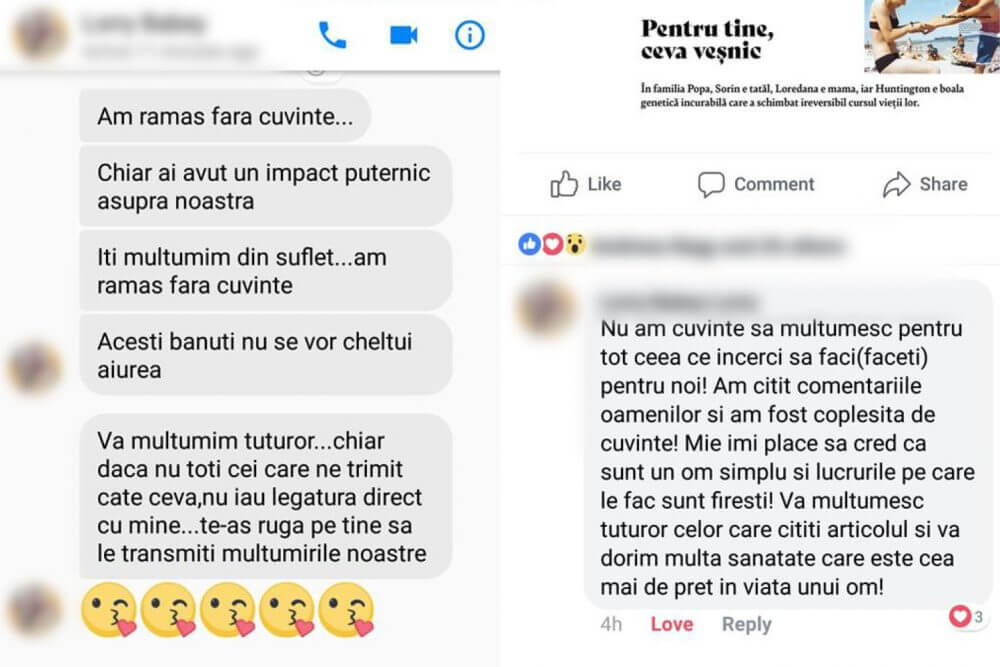1000x667 pixels.
Task: Click the Share arrow icon
Action: click(896, 184)
